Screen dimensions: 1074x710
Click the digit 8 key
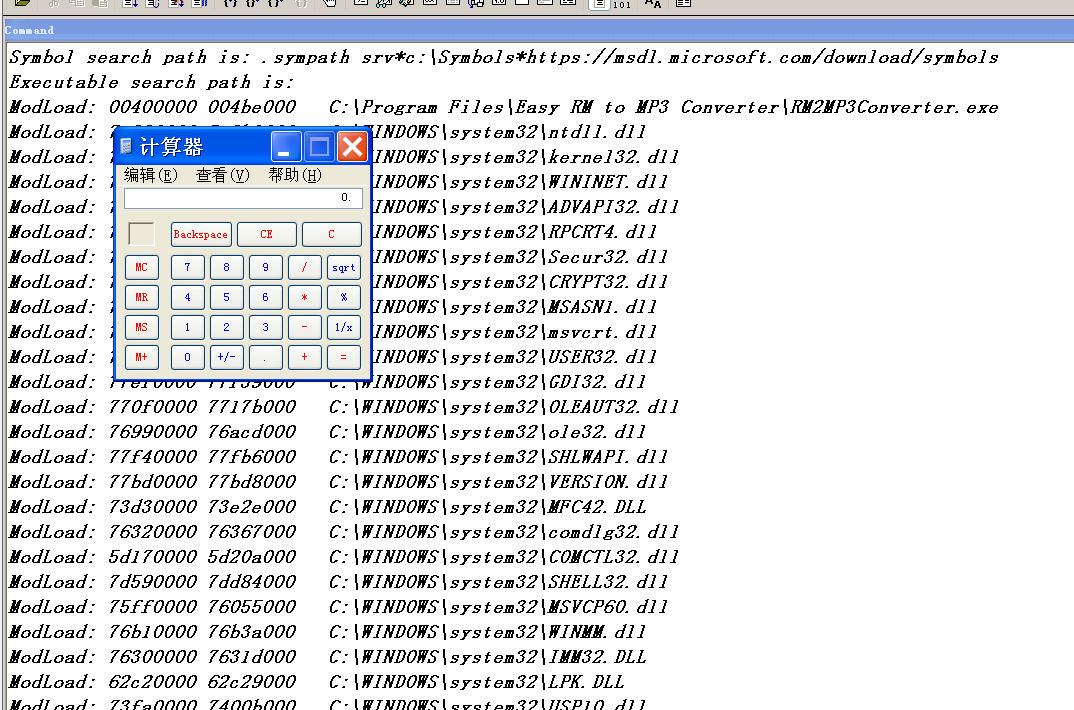click(226, 267)
